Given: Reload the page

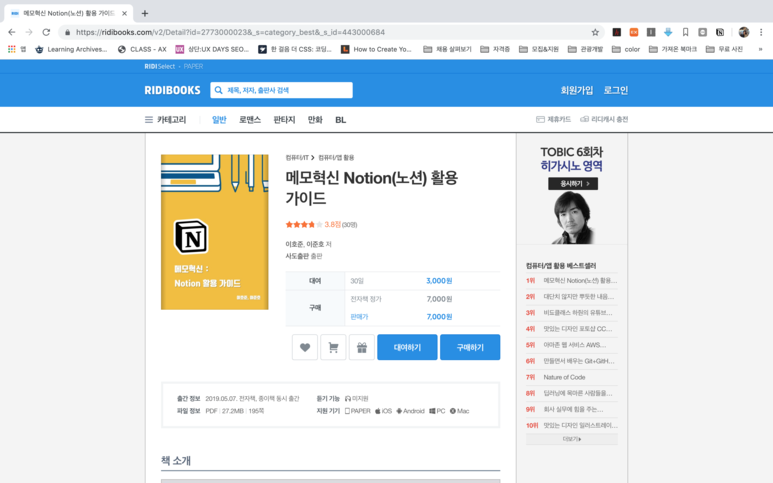Looking at the screenshot, I should pos(46,32).
